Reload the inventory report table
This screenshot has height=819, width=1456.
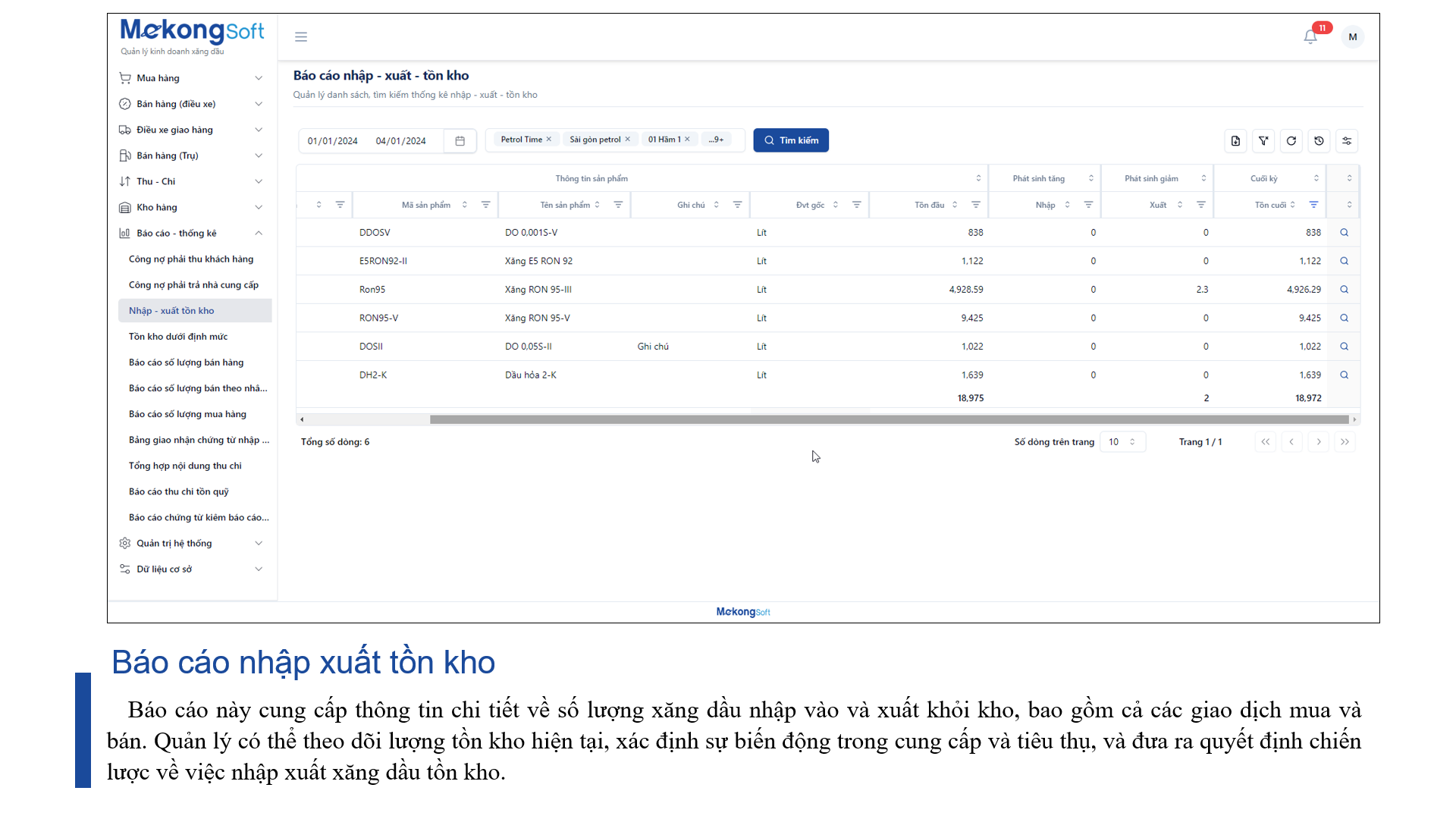[x=1291, y=141]
